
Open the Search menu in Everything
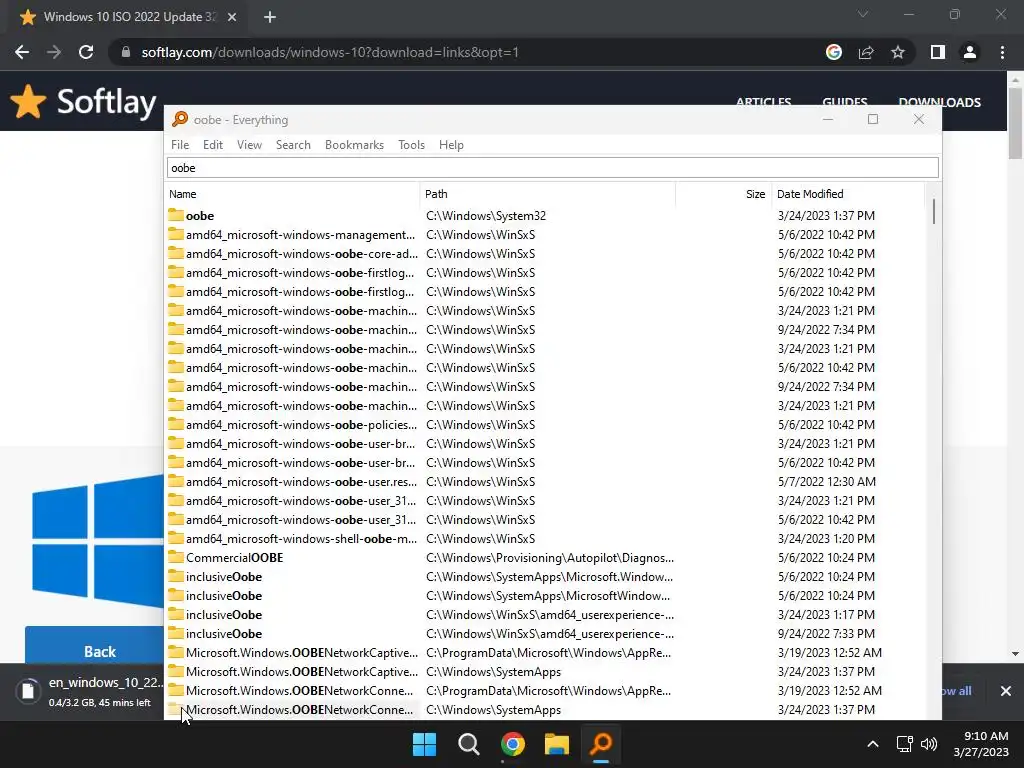[x=293, y=145]
